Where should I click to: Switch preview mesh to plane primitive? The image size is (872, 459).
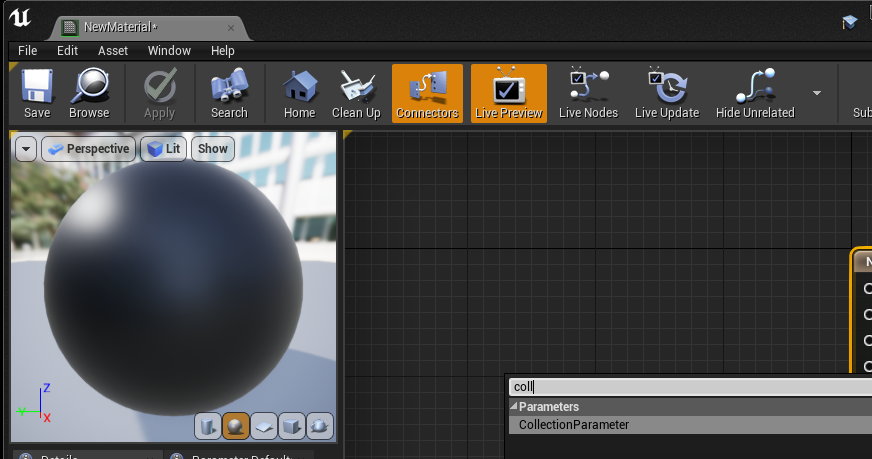[264, 427]
